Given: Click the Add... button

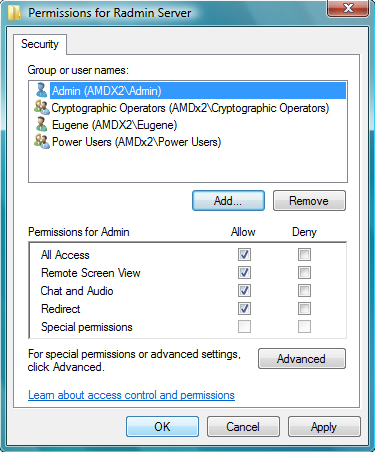Looking at the screenshot, I should point(228,201).
